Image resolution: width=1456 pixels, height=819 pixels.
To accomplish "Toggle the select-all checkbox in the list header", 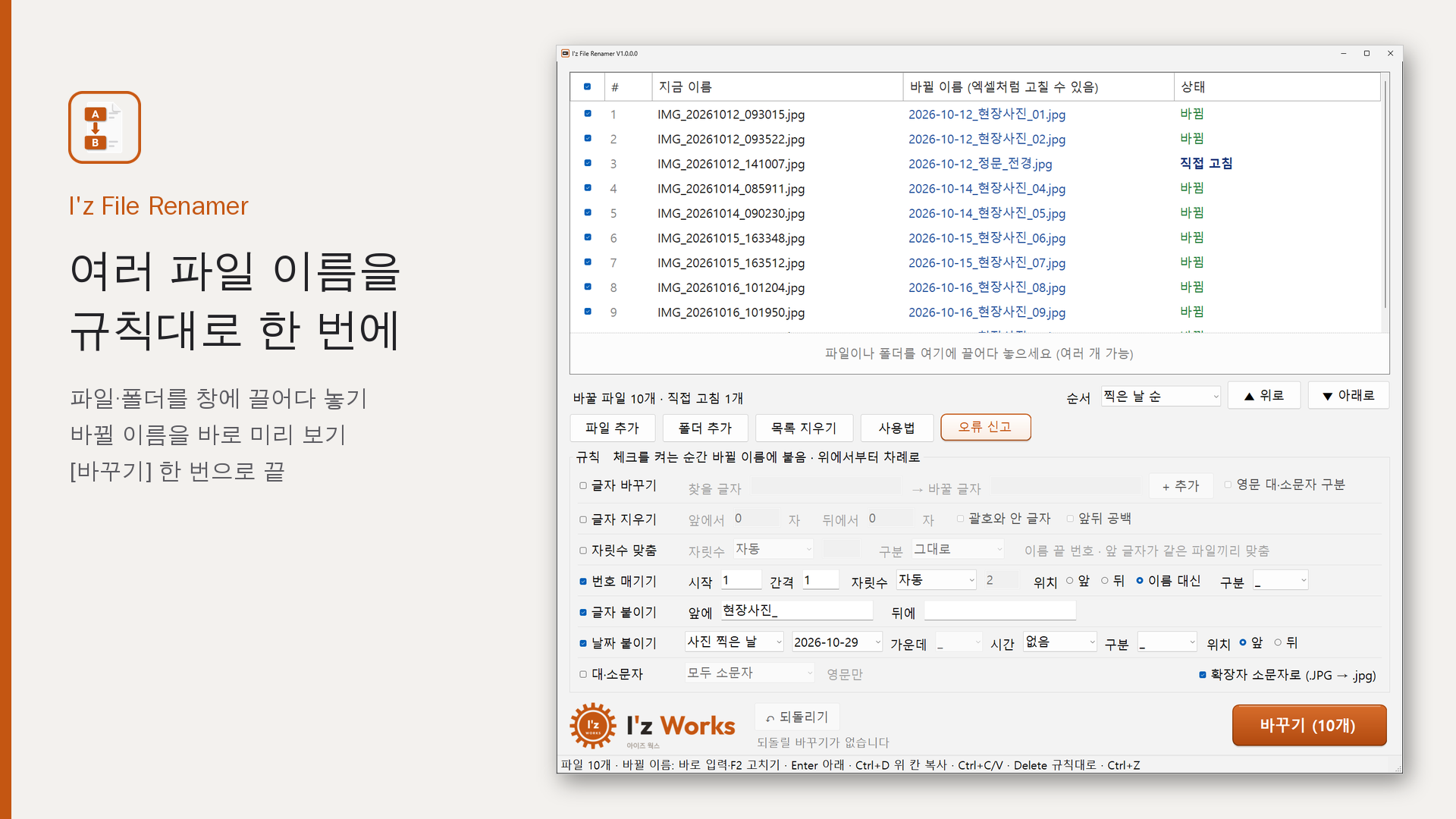I will (588, 86).
